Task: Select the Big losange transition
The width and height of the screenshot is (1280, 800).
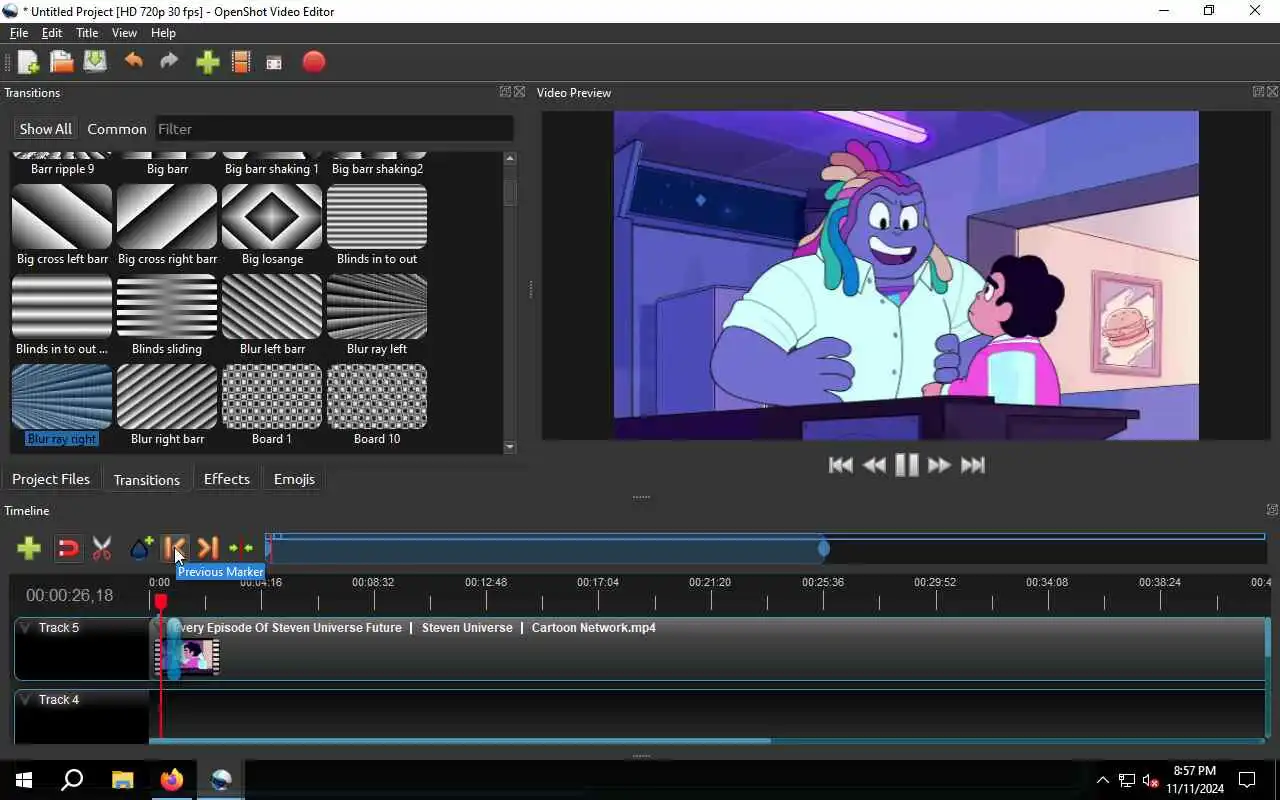Action: click(272, 226)
